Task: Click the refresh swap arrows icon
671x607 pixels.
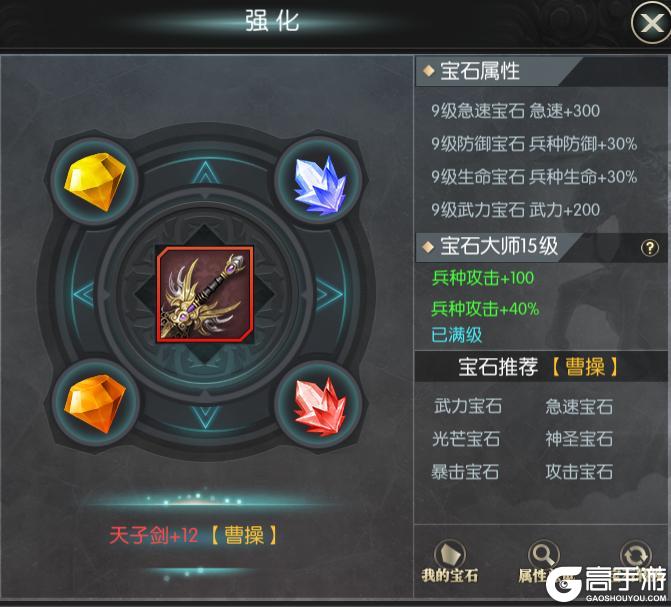Action: 636,556
